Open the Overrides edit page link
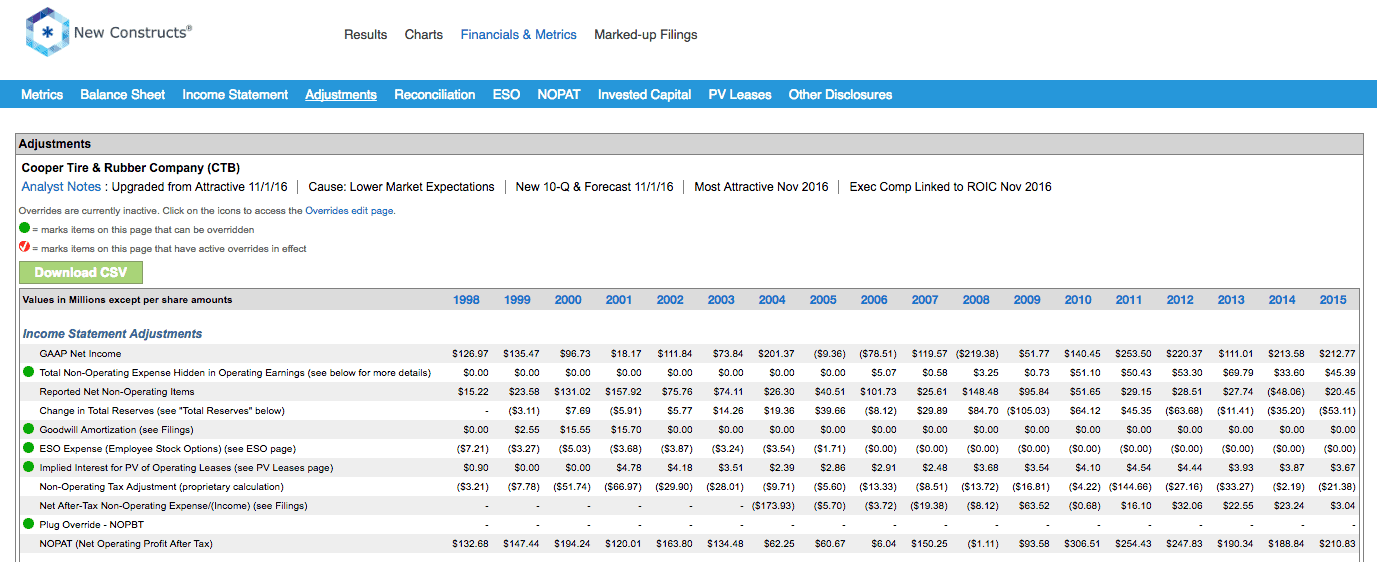 [x=350, y=211]
